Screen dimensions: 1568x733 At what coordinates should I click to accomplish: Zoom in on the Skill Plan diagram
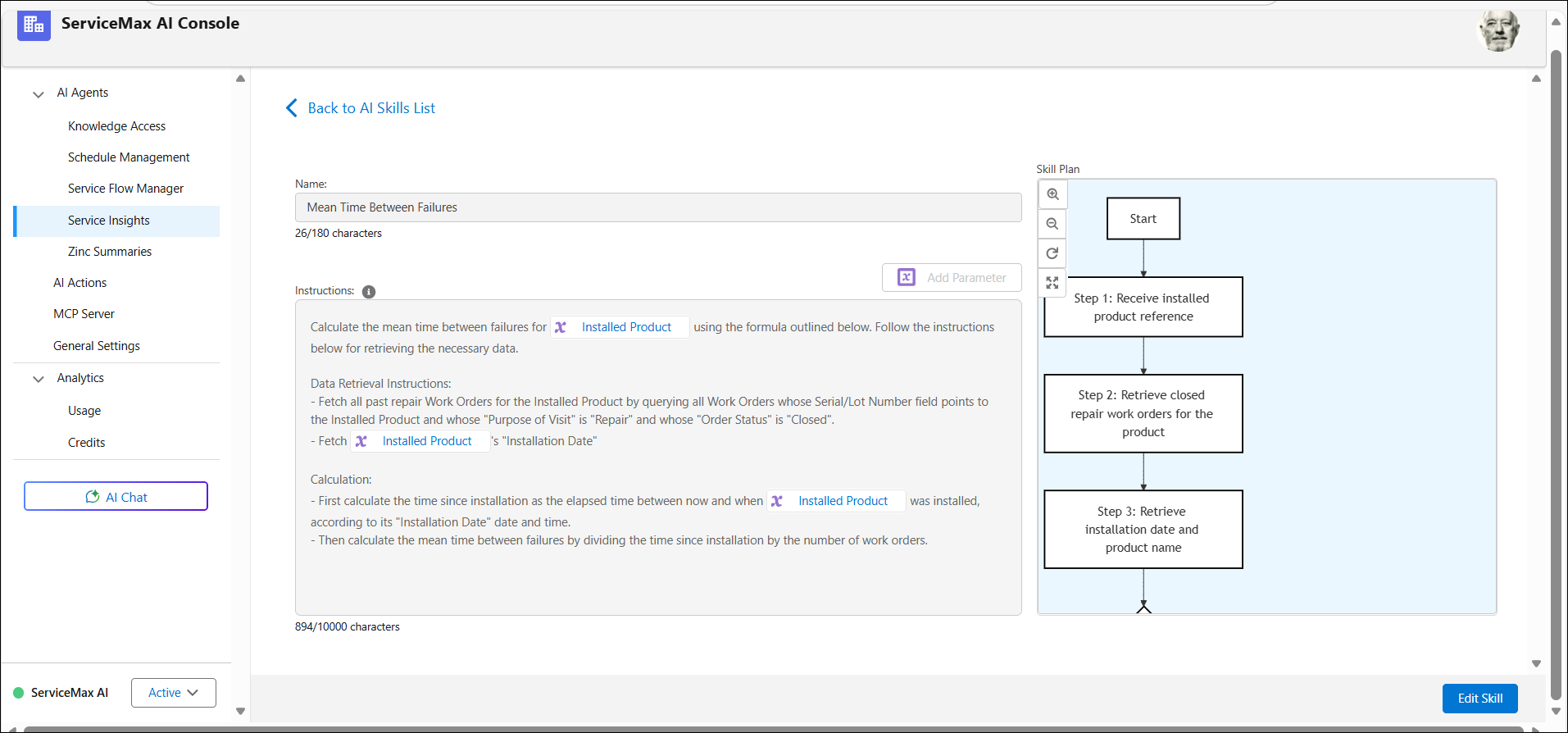[1052, 194]
